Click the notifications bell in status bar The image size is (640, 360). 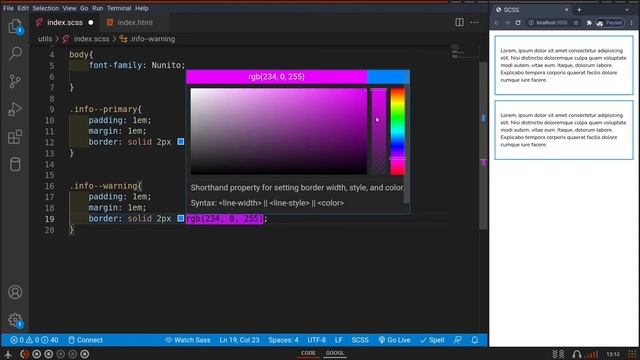coord(475,340)
